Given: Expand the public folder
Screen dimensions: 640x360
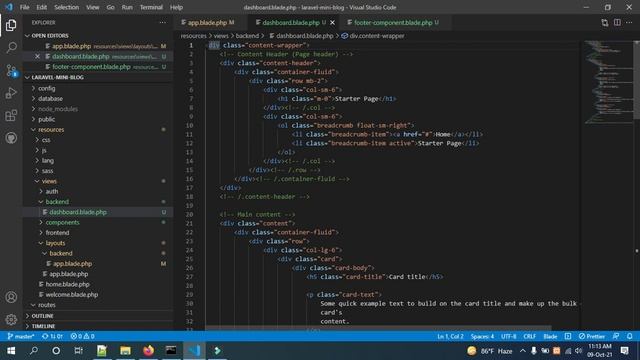Looking at the screenshot, I should point(47,119).
